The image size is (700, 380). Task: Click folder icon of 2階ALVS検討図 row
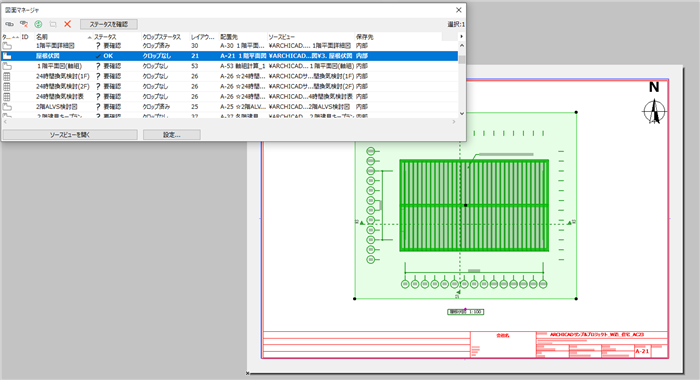point(7,107)
